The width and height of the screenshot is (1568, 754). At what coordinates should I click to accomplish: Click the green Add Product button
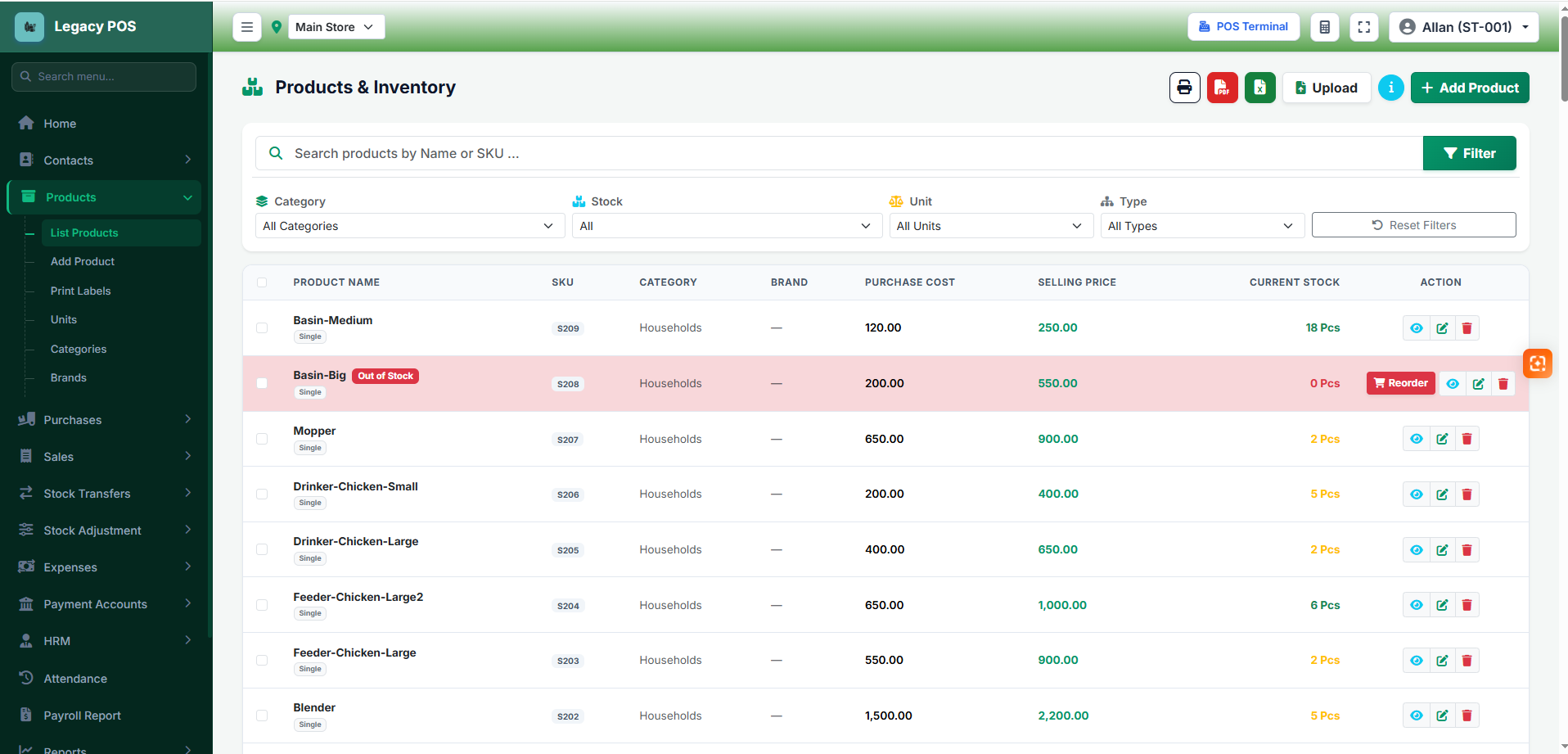click(x=1470, y=88)
